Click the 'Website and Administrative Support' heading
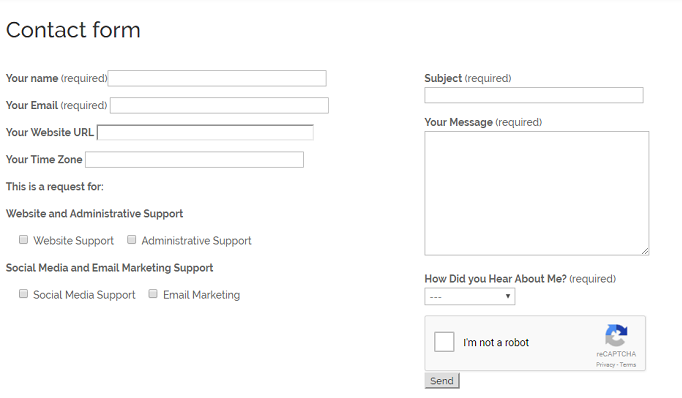Screen dimensions: 682x398 (94, 214)
